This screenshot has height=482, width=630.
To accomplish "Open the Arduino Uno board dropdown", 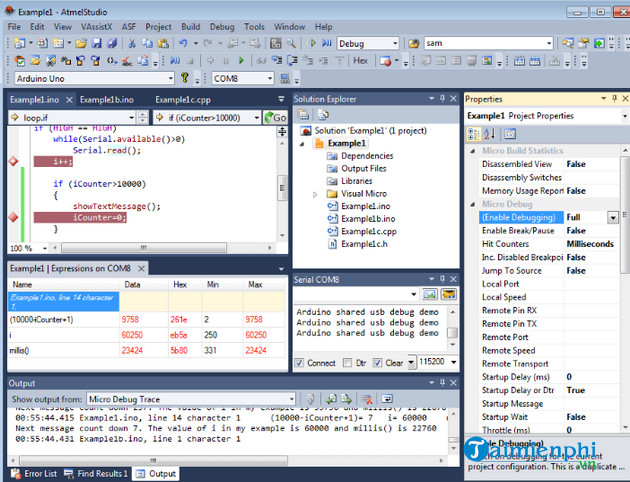I will pos(169,78).
